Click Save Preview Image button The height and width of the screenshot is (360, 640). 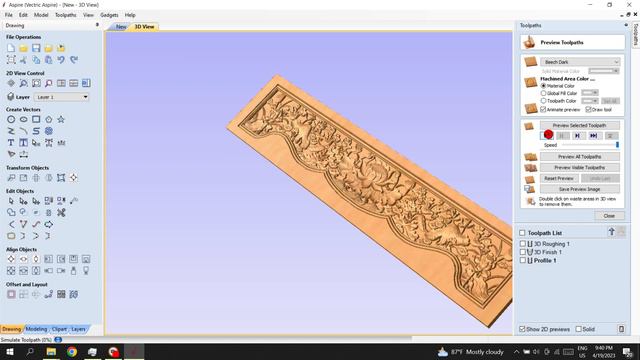pos(580,189)
